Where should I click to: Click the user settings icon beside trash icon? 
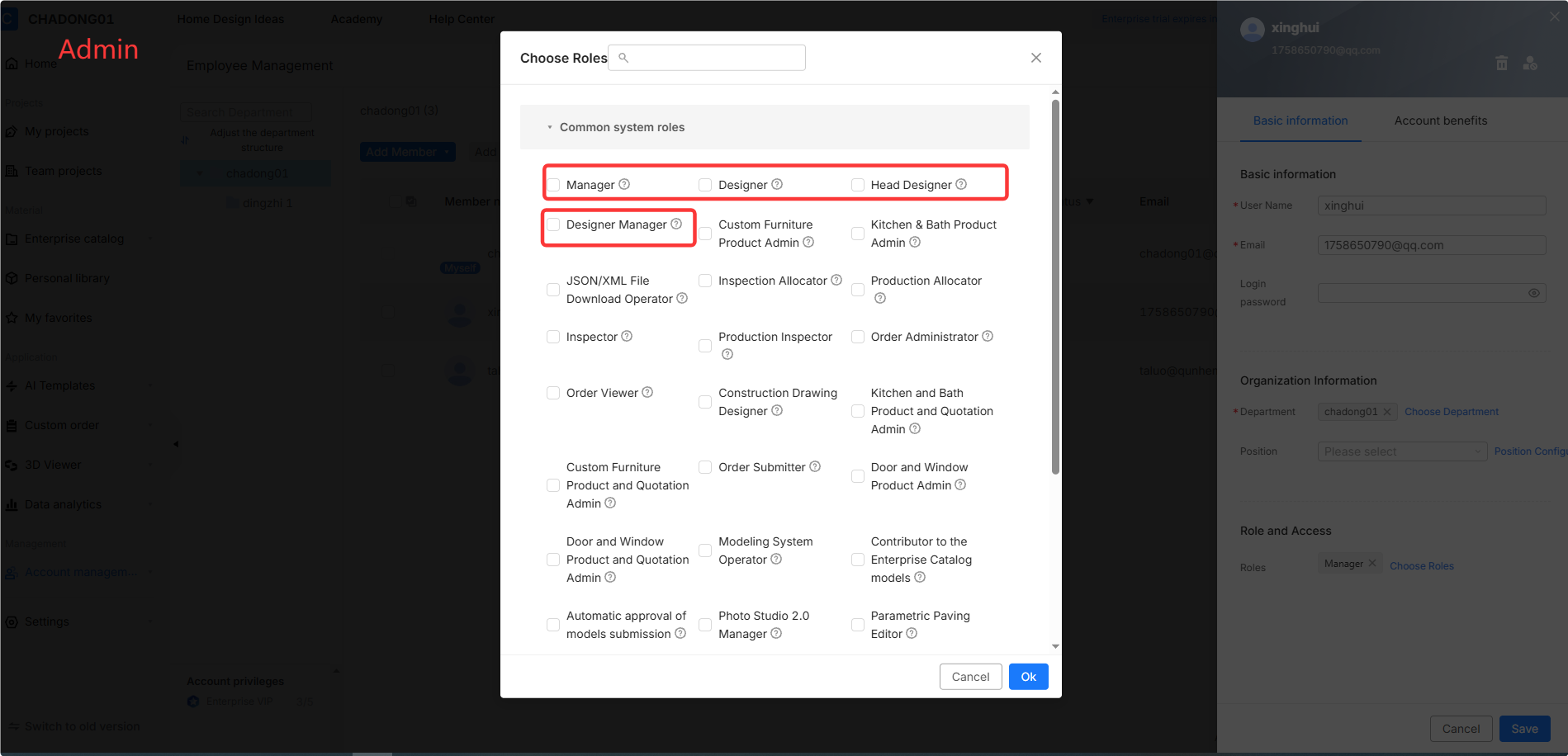[1530, 64]
